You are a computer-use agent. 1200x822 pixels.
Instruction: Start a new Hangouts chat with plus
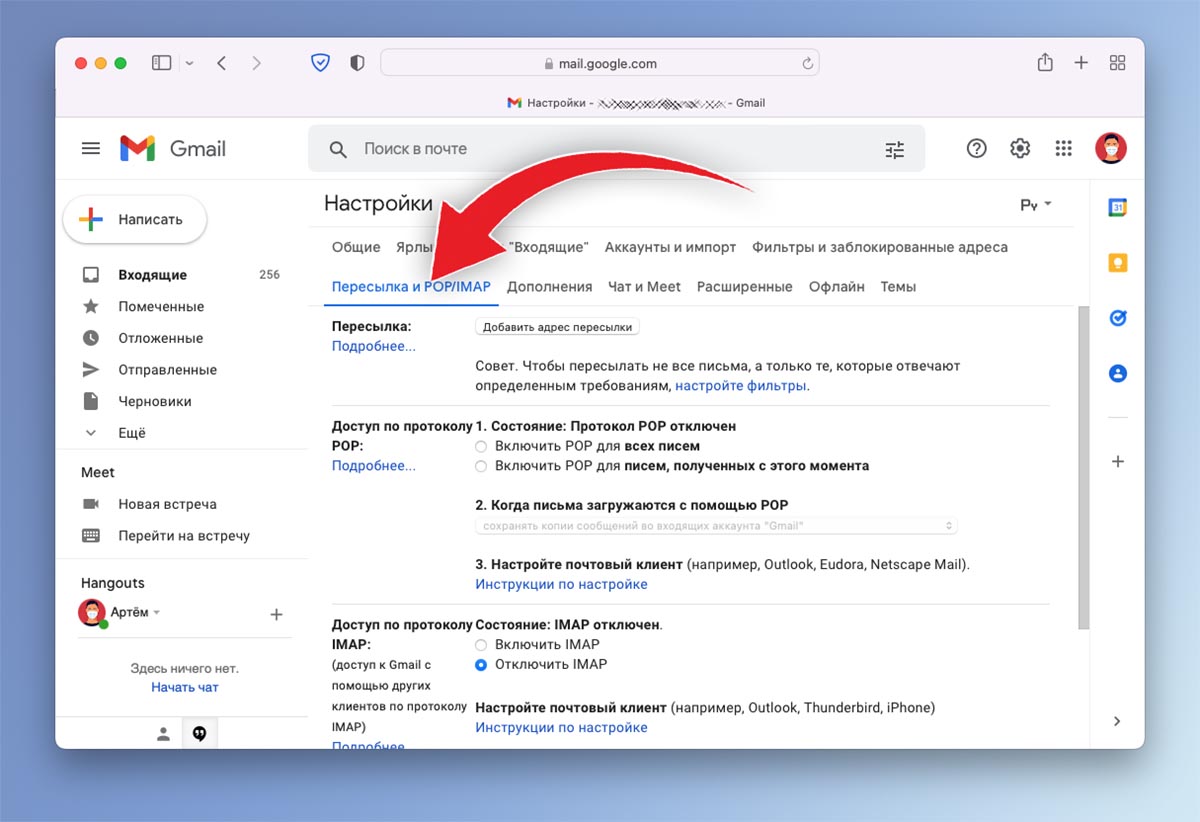[x=277, y=614]
